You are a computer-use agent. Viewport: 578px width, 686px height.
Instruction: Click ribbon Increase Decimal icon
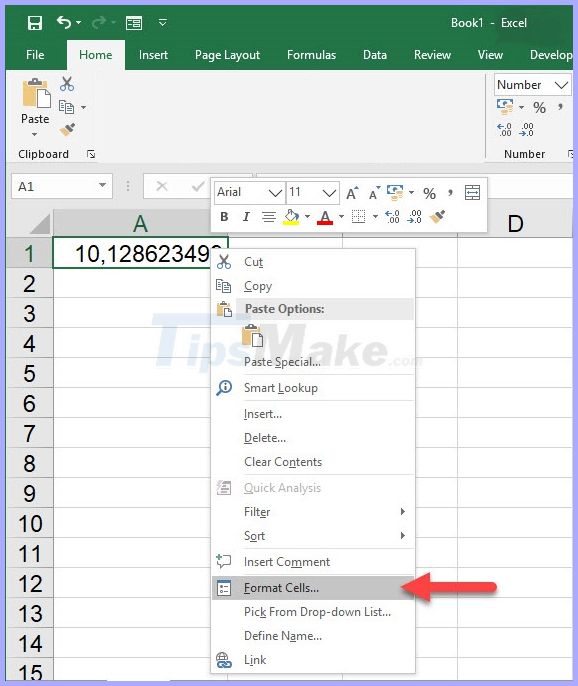pyautogui.click(x=504, y=130)
